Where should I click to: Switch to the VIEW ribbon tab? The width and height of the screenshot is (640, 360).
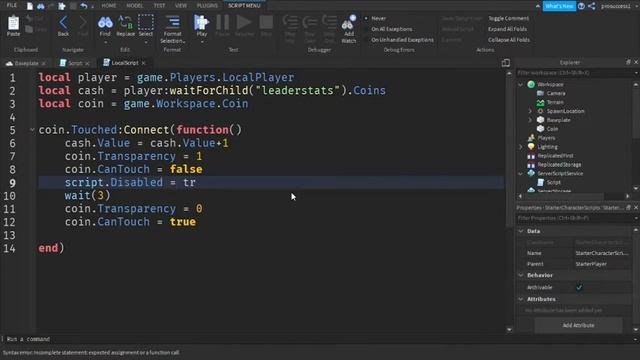pos(181,6)
